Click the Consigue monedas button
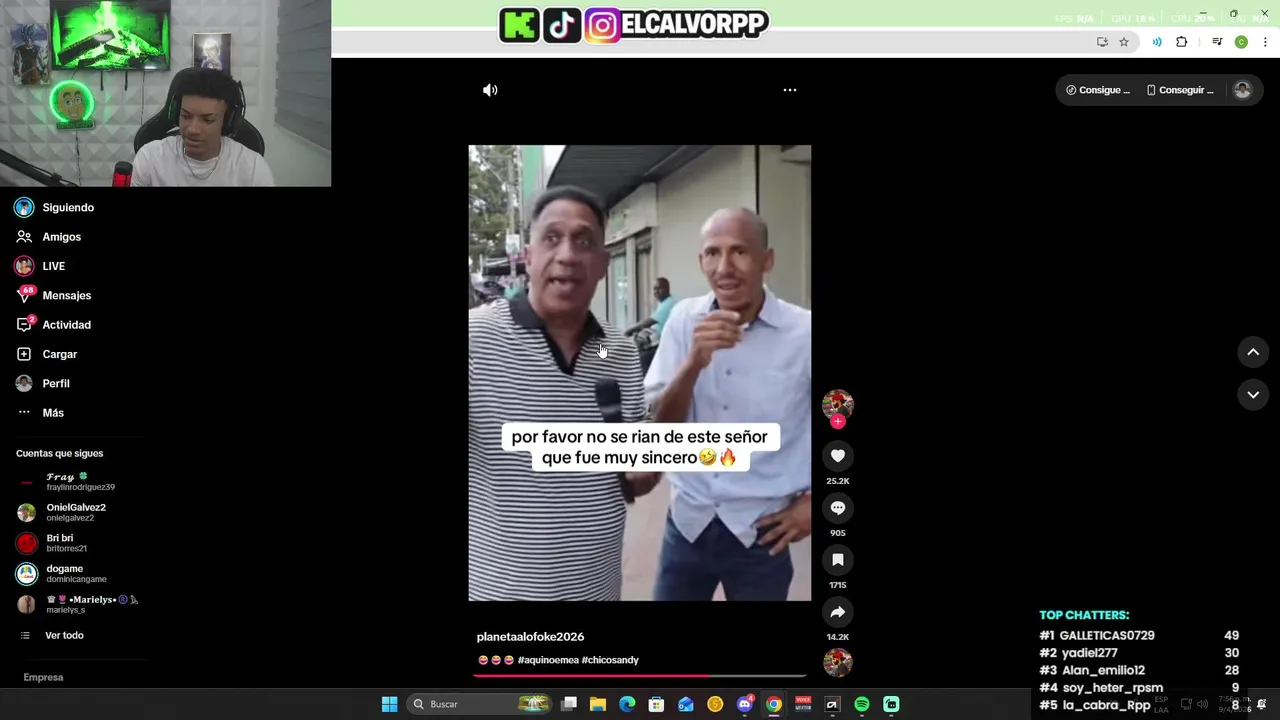The image size is (1280, 720). pos(1098,90)
